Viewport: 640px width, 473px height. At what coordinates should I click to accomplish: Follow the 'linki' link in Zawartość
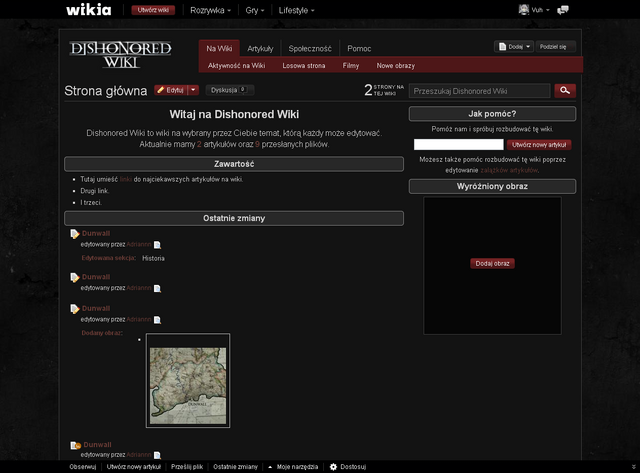pyautogui.click(x=126, y=179)
